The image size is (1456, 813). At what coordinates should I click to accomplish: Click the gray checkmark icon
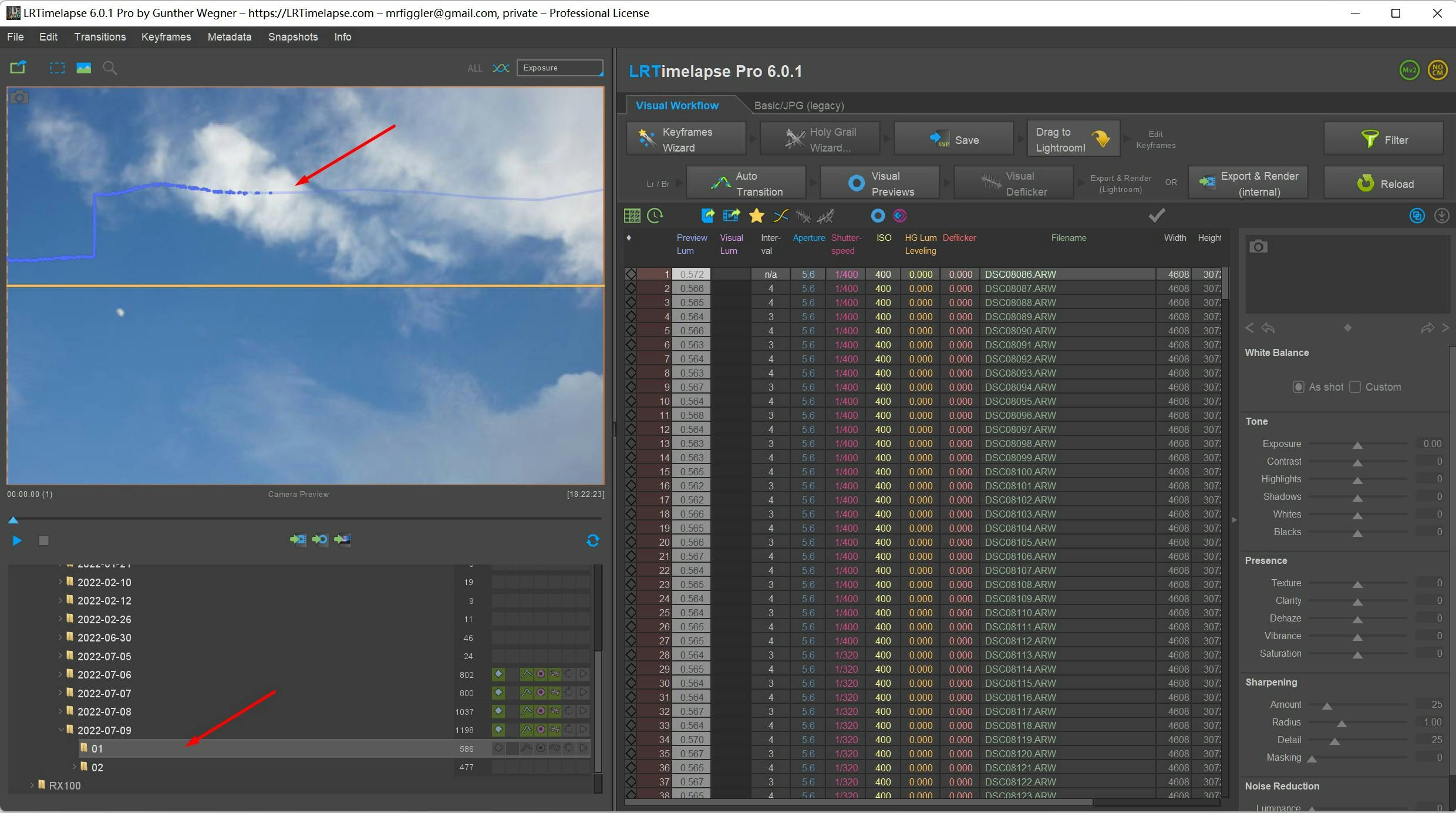(x=1157, y=215)
